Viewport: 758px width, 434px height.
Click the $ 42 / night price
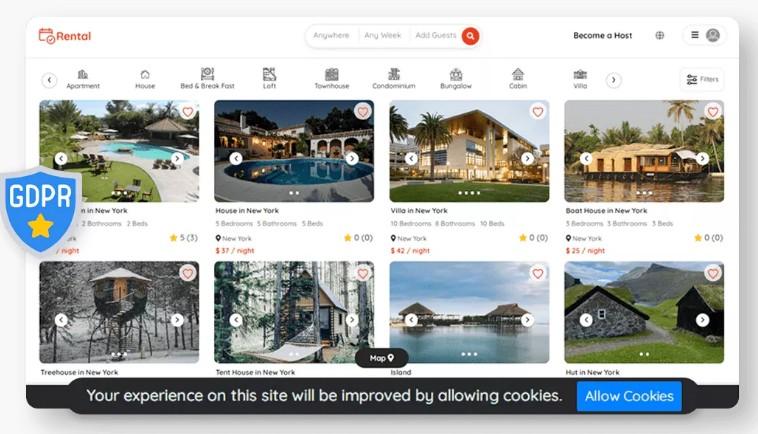410,250
